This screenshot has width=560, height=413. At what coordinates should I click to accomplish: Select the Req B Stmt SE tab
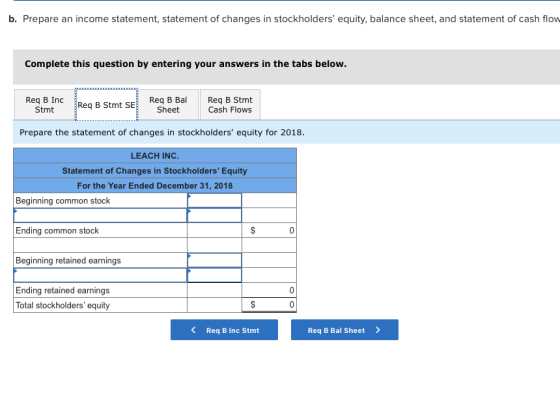coord(106,105)
